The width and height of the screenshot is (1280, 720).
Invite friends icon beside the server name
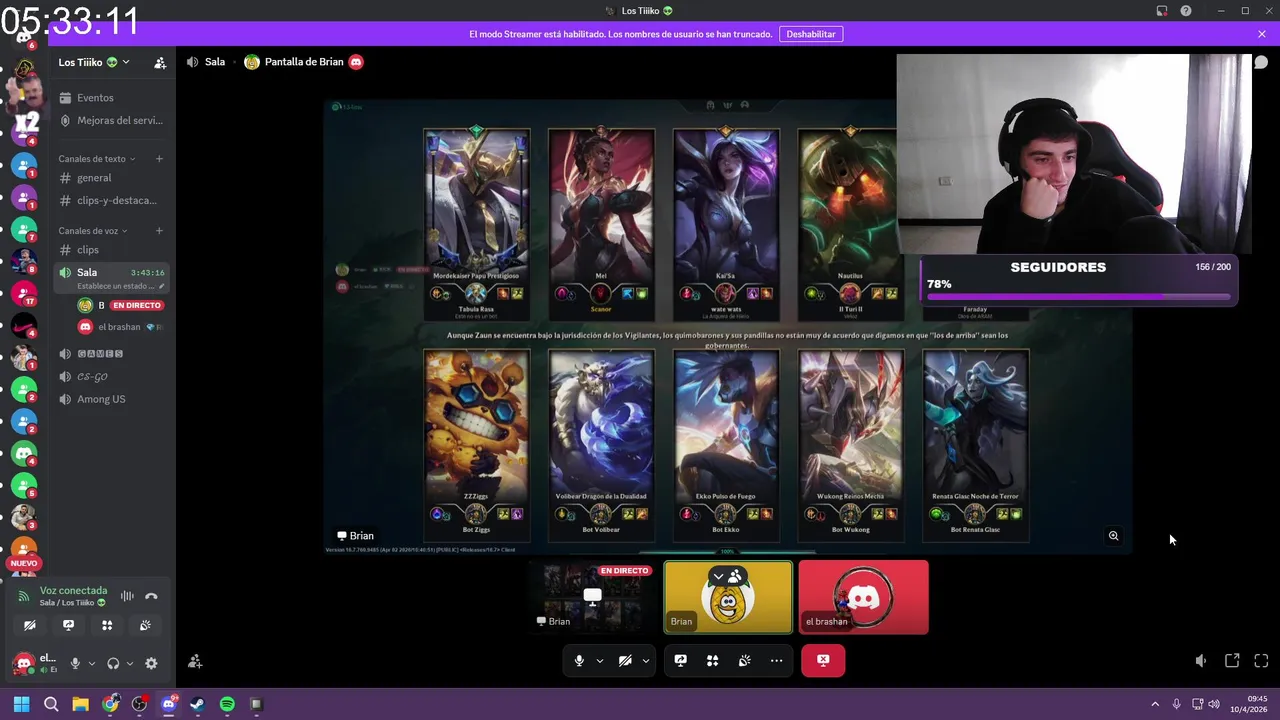tap(160, 62)
